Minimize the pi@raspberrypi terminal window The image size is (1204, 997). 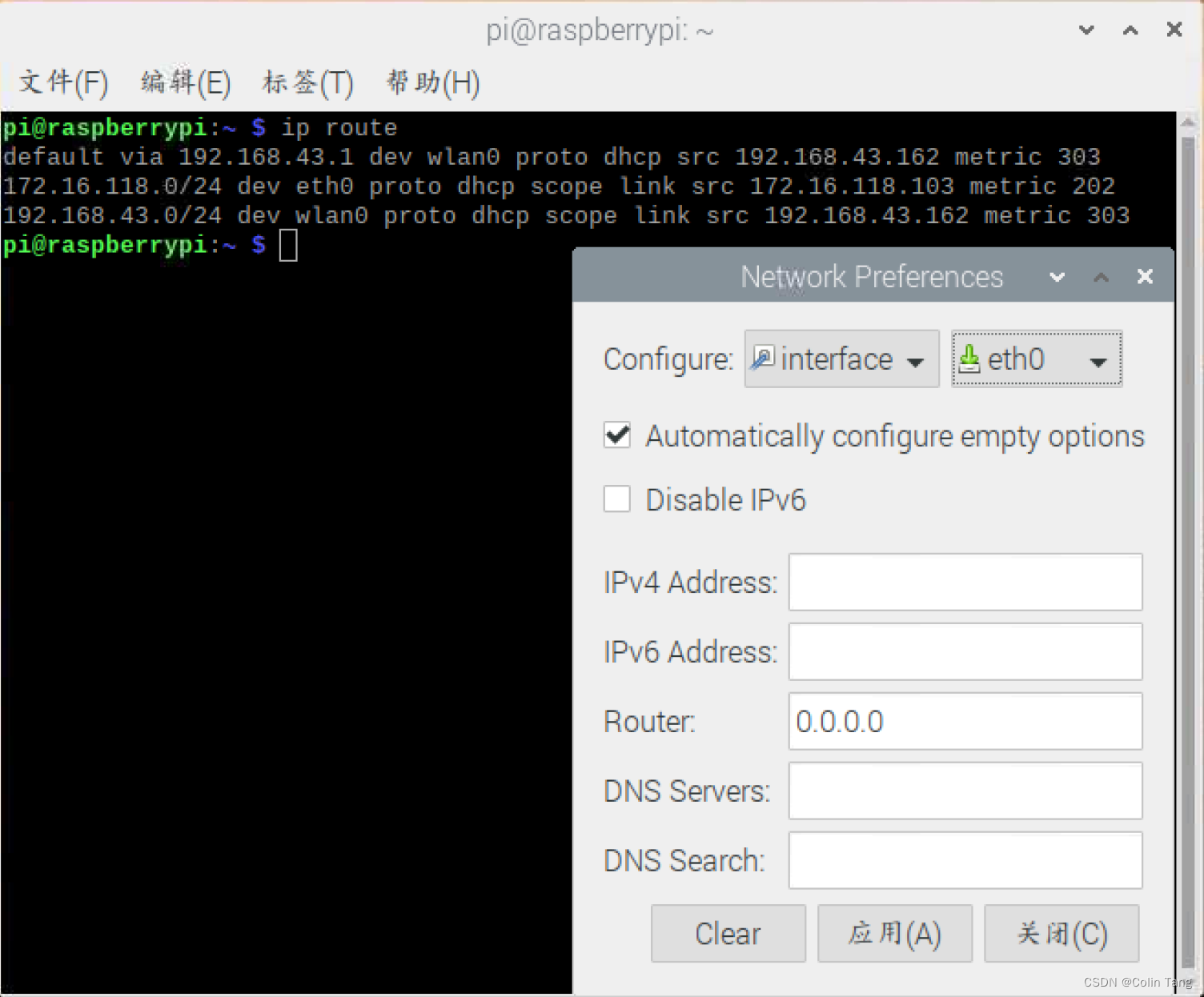tap(1086, 30)
